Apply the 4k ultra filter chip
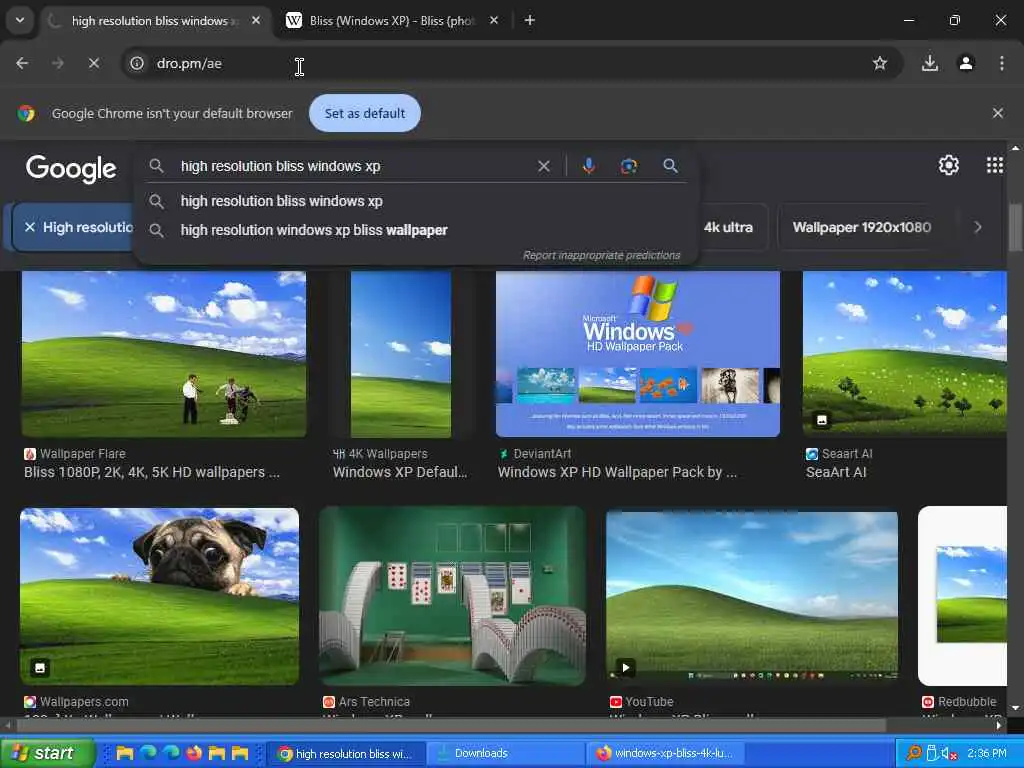 tap(728, 227)
